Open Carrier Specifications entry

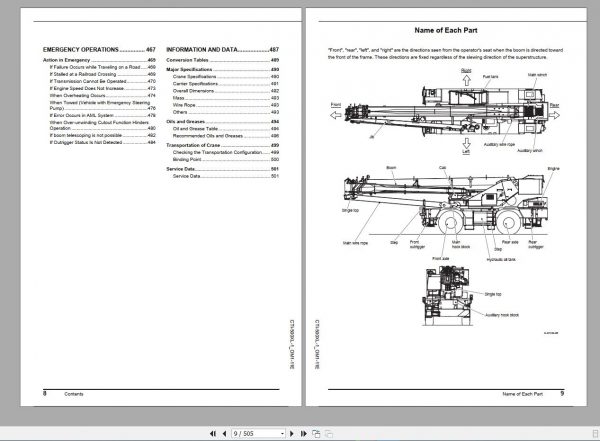pos(226,83)
